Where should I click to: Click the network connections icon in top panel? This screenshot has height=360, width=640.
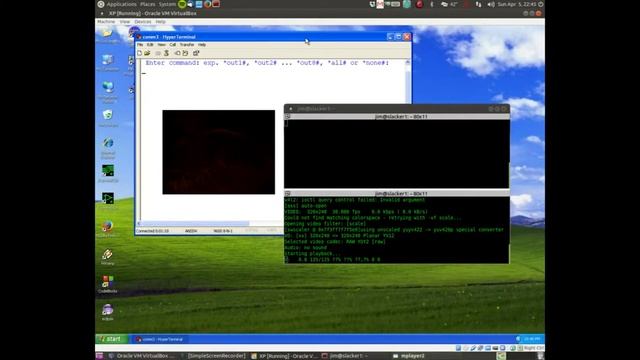point(478,4)
